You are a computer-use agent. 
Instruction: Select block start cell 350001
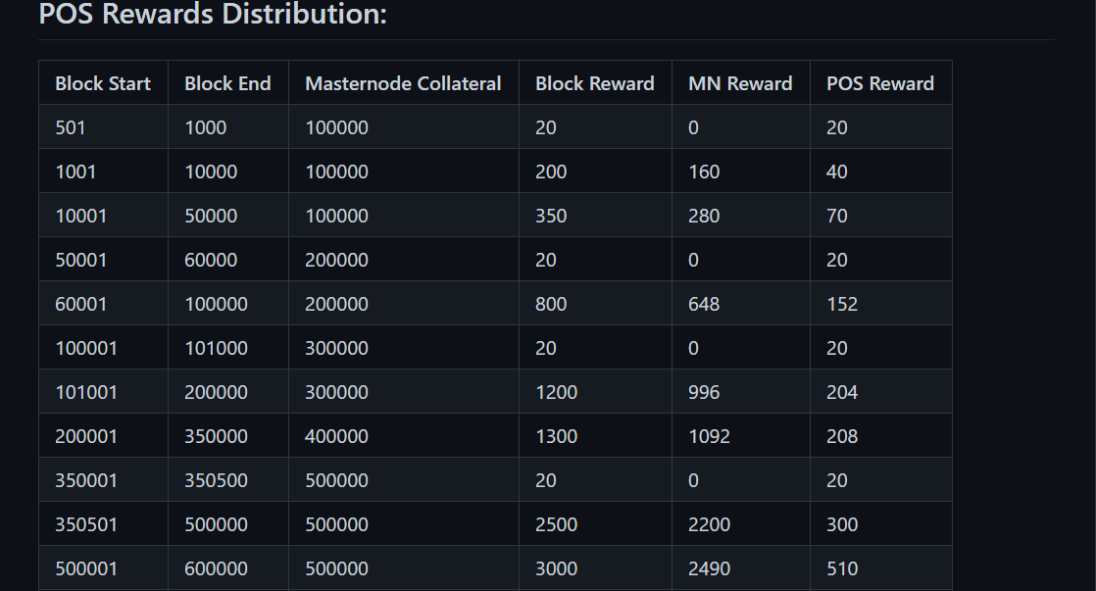(86, 479)
